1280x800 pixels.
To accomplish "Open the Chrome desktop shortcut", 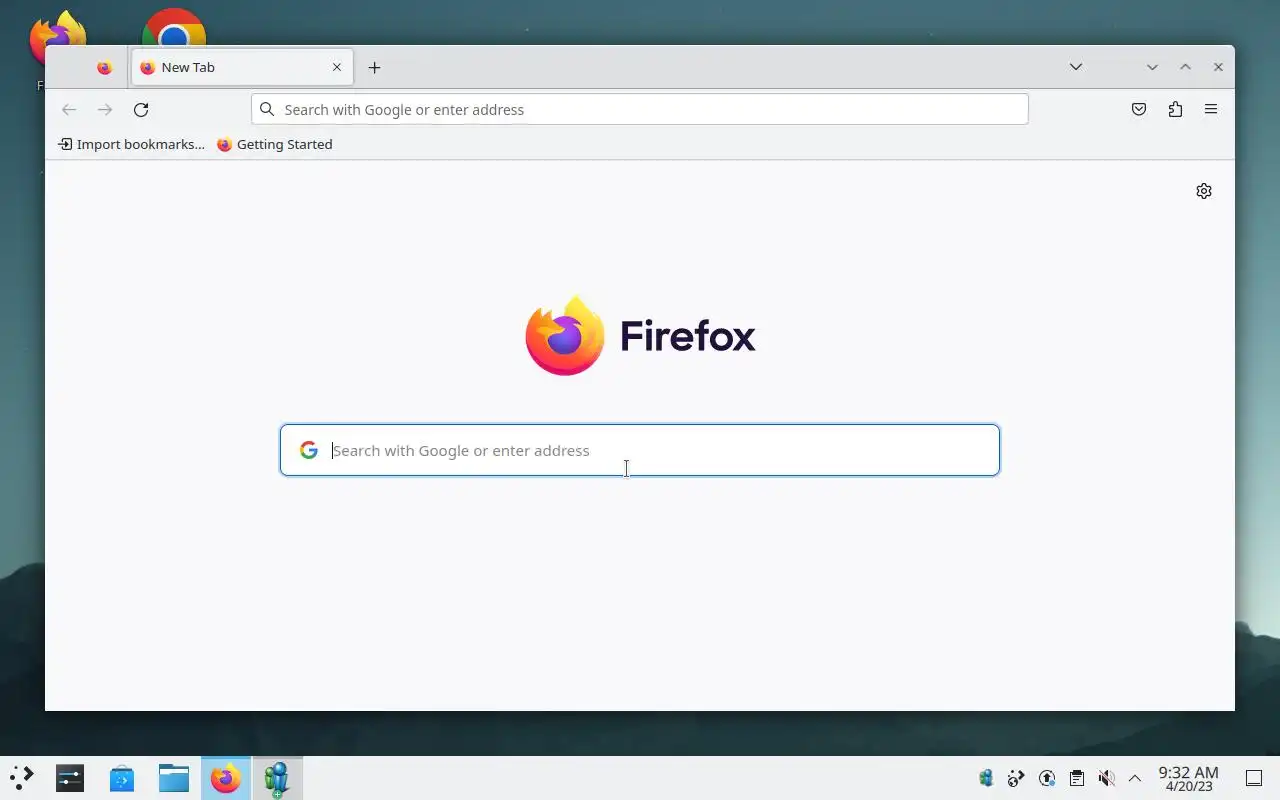I will 174,28.
